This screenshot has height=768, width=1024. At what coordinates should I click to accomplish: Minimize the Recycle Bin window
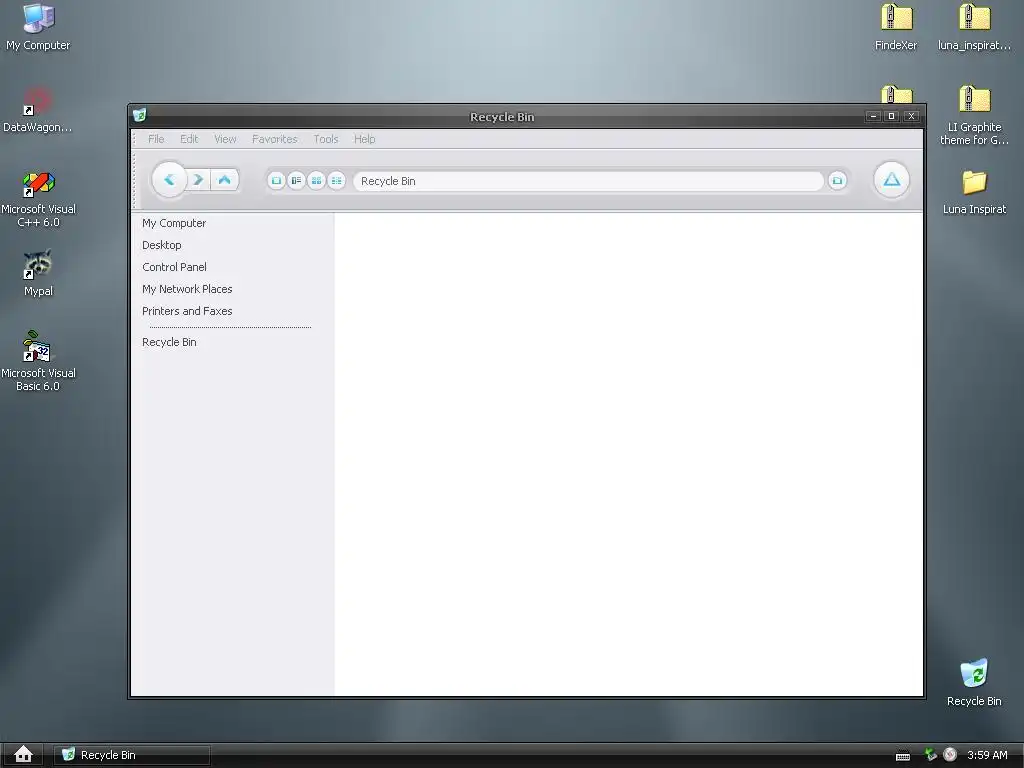click(873, 116)
